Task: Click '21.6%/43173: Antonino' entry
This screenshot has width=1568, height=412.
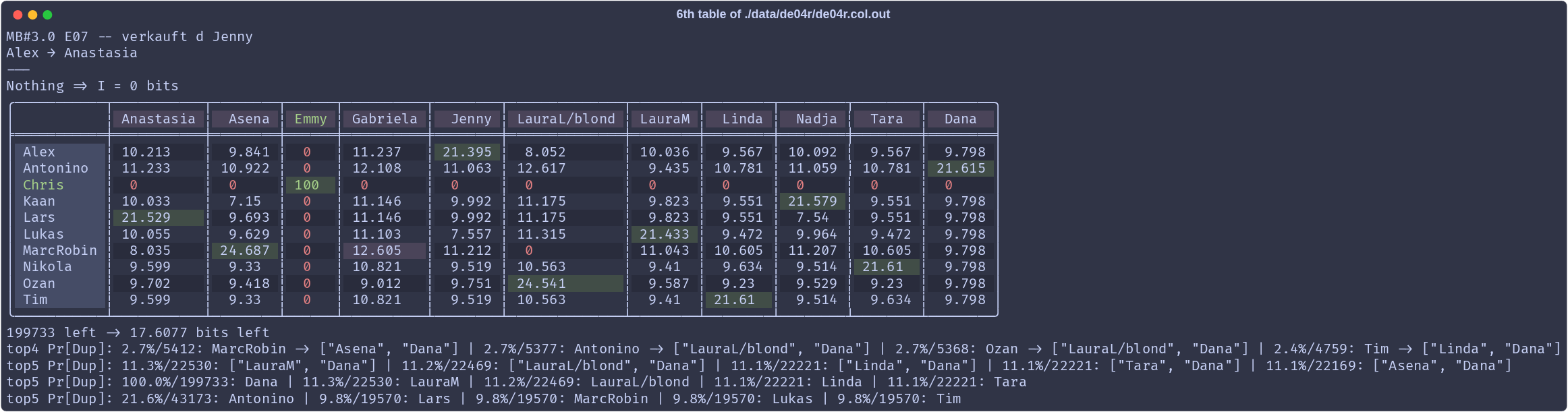Action: 208,399
